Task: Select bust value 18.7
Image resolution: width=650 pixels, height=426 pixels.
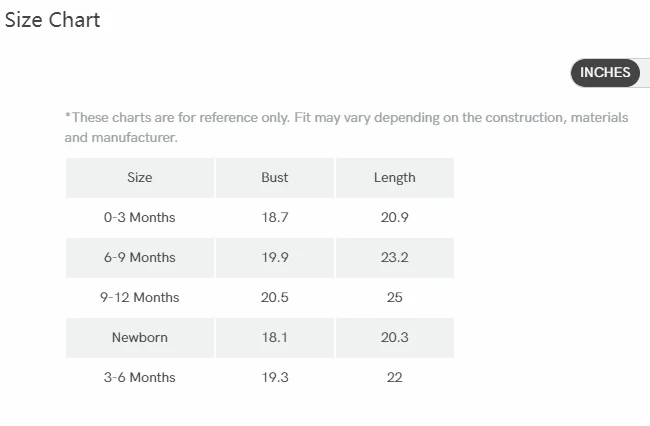Action: pos(275,217)
